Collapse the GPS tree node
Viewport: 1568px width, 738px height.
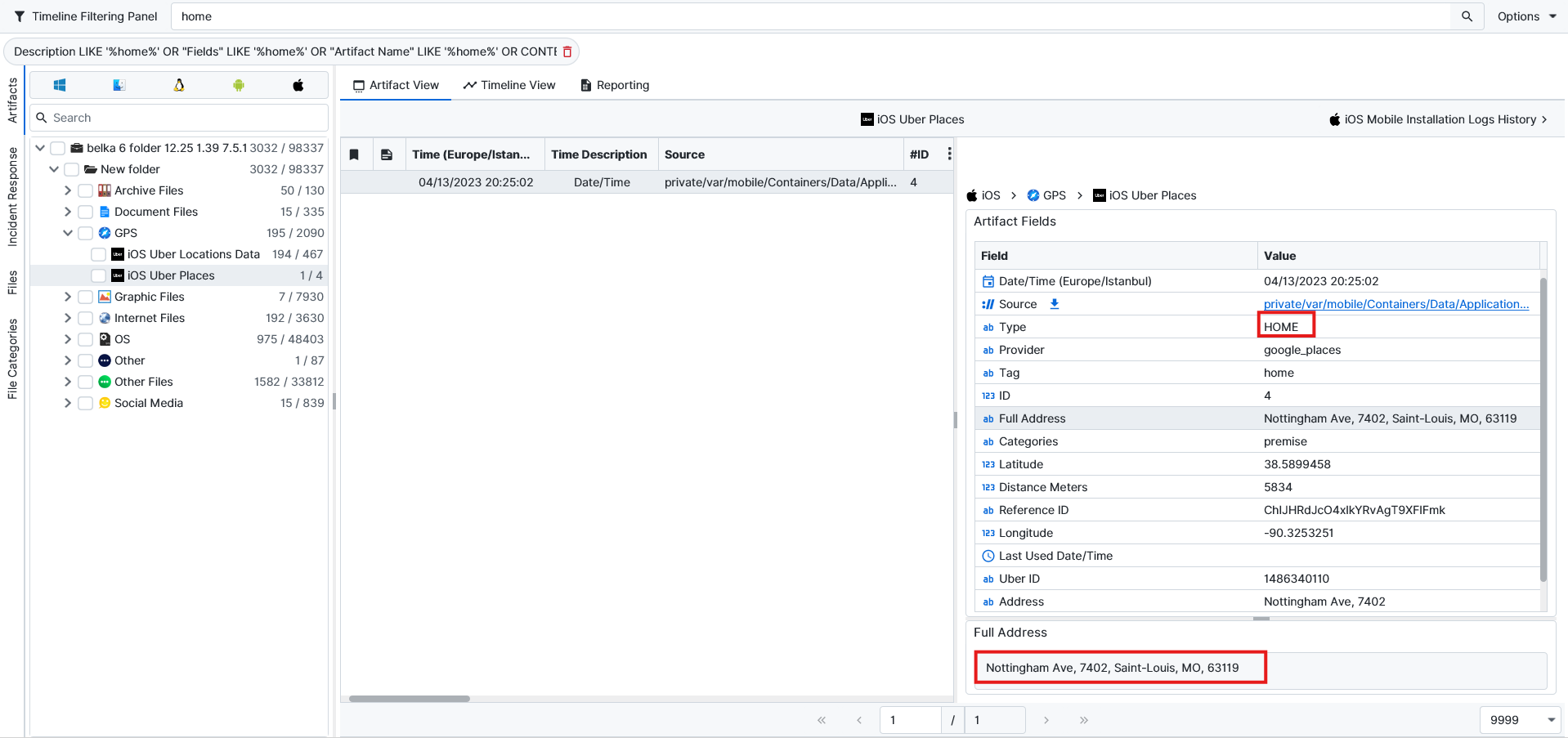point(68,233)
